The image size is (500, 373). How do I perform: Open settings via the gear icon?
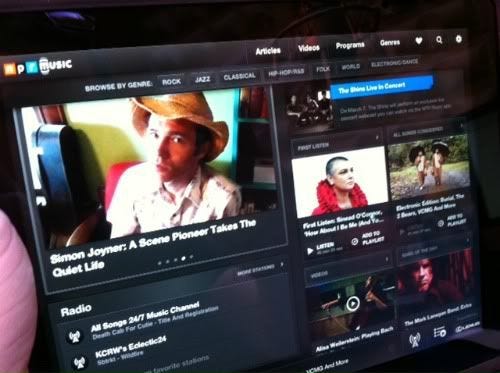point(459,39)
